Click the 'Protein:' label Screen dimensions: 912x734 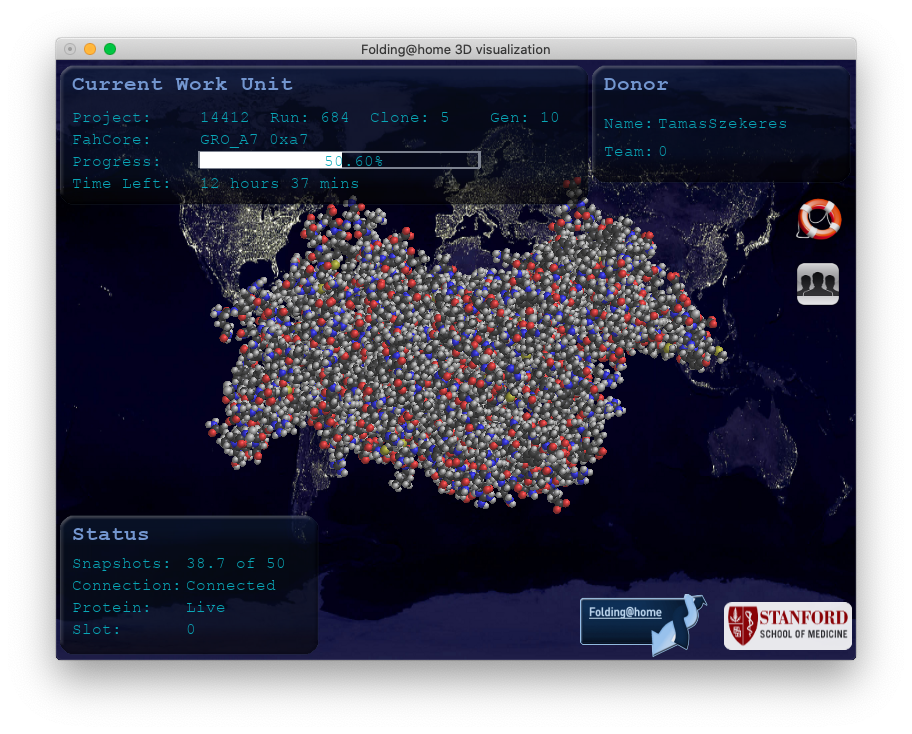coord(111,608)
